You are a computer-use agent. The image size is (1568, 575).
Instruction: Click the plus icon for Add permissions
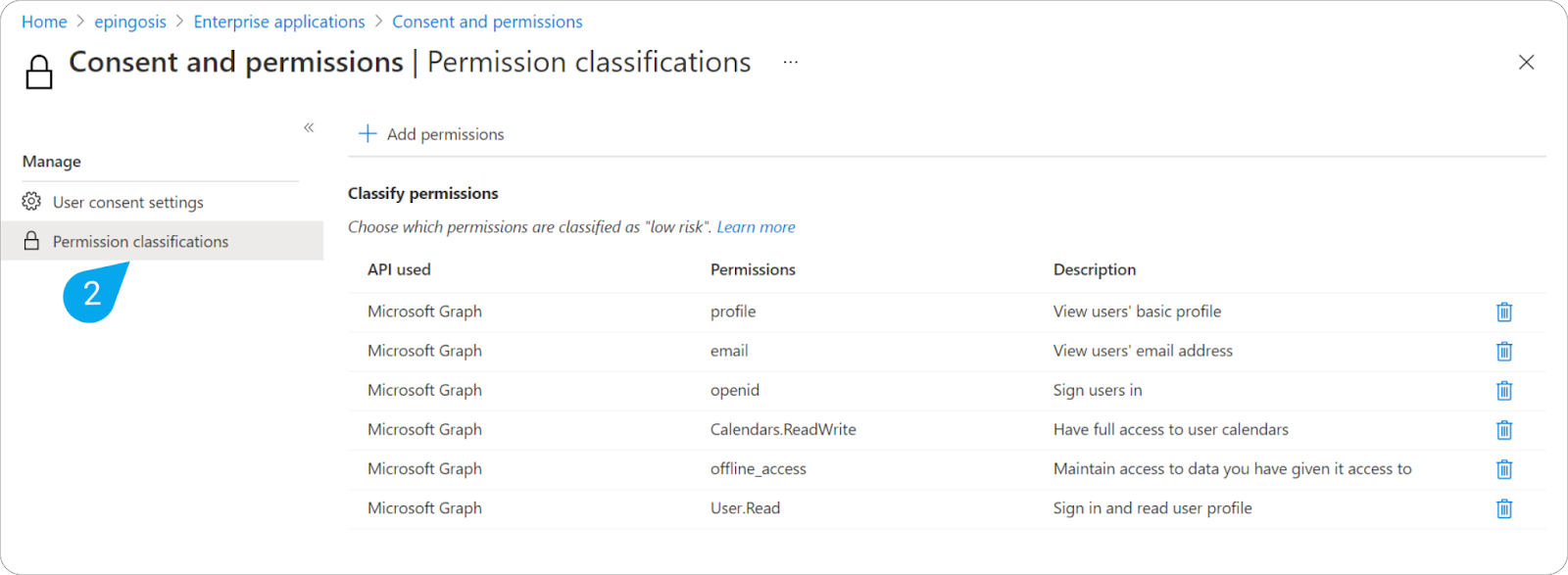pos(367,133)
